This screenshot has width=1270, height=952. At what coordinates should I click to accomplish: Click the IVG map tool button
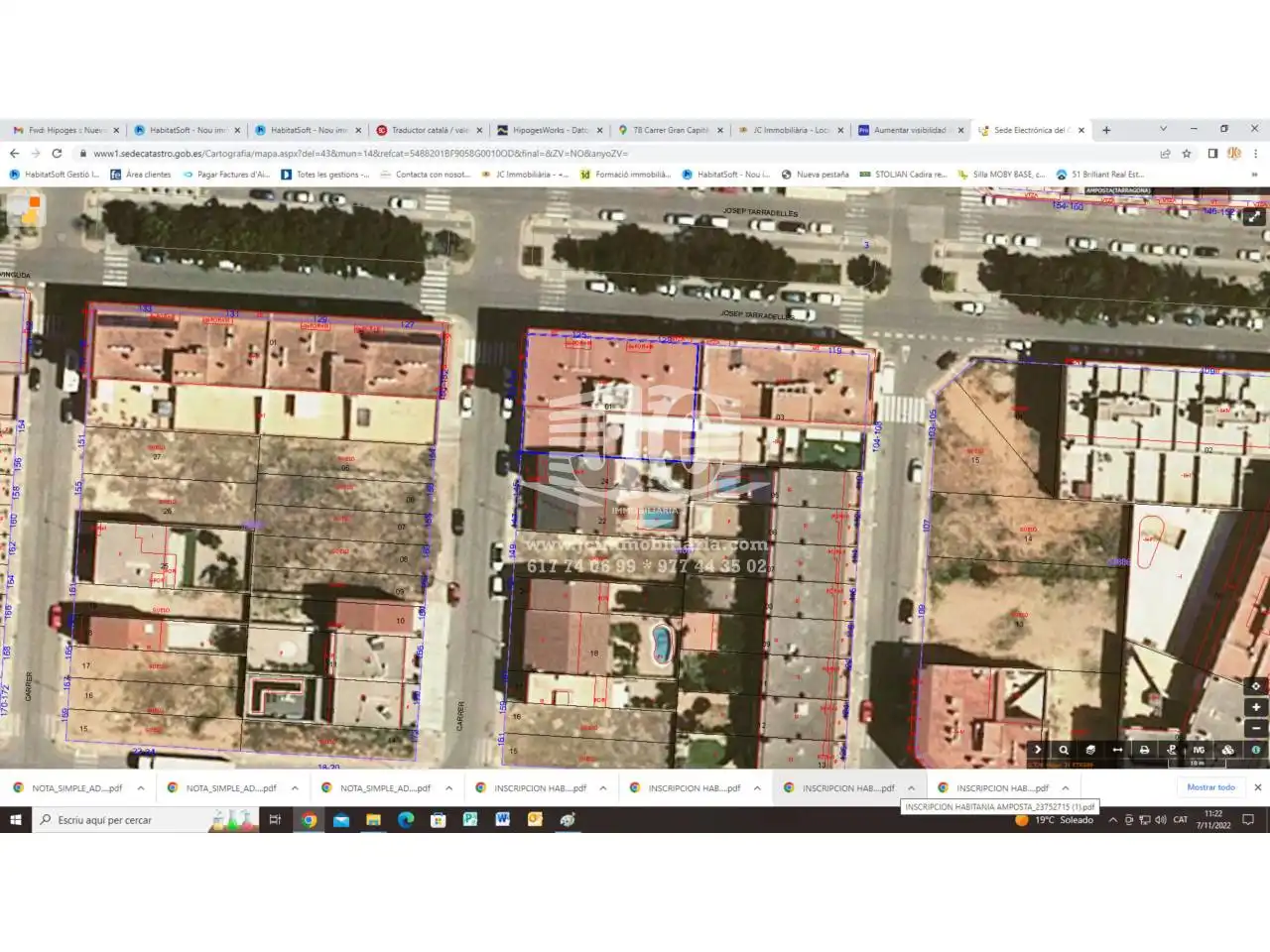[x=1199, y=750]
